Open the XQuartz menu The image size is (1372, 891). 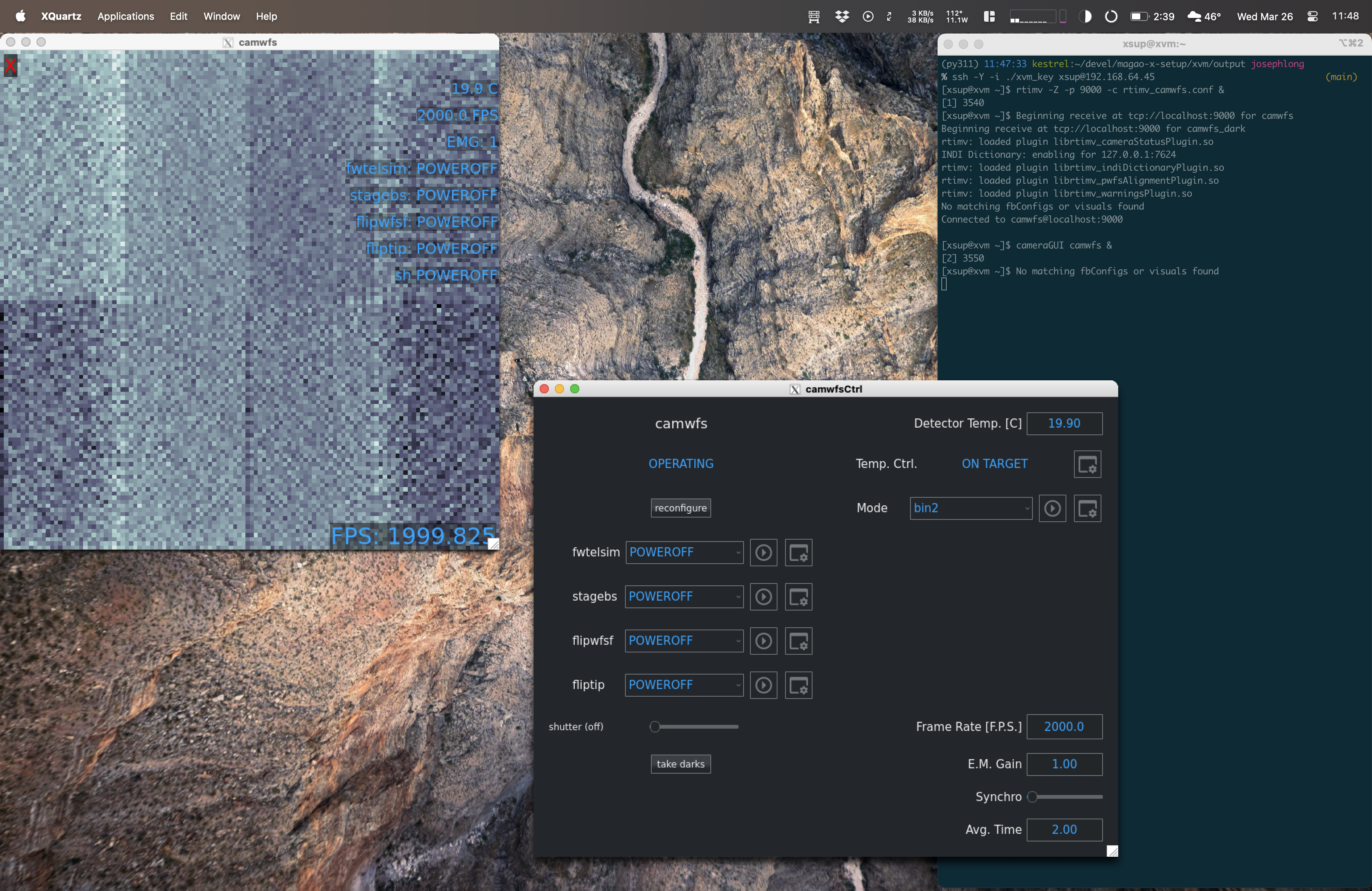(x=61, y=16)
